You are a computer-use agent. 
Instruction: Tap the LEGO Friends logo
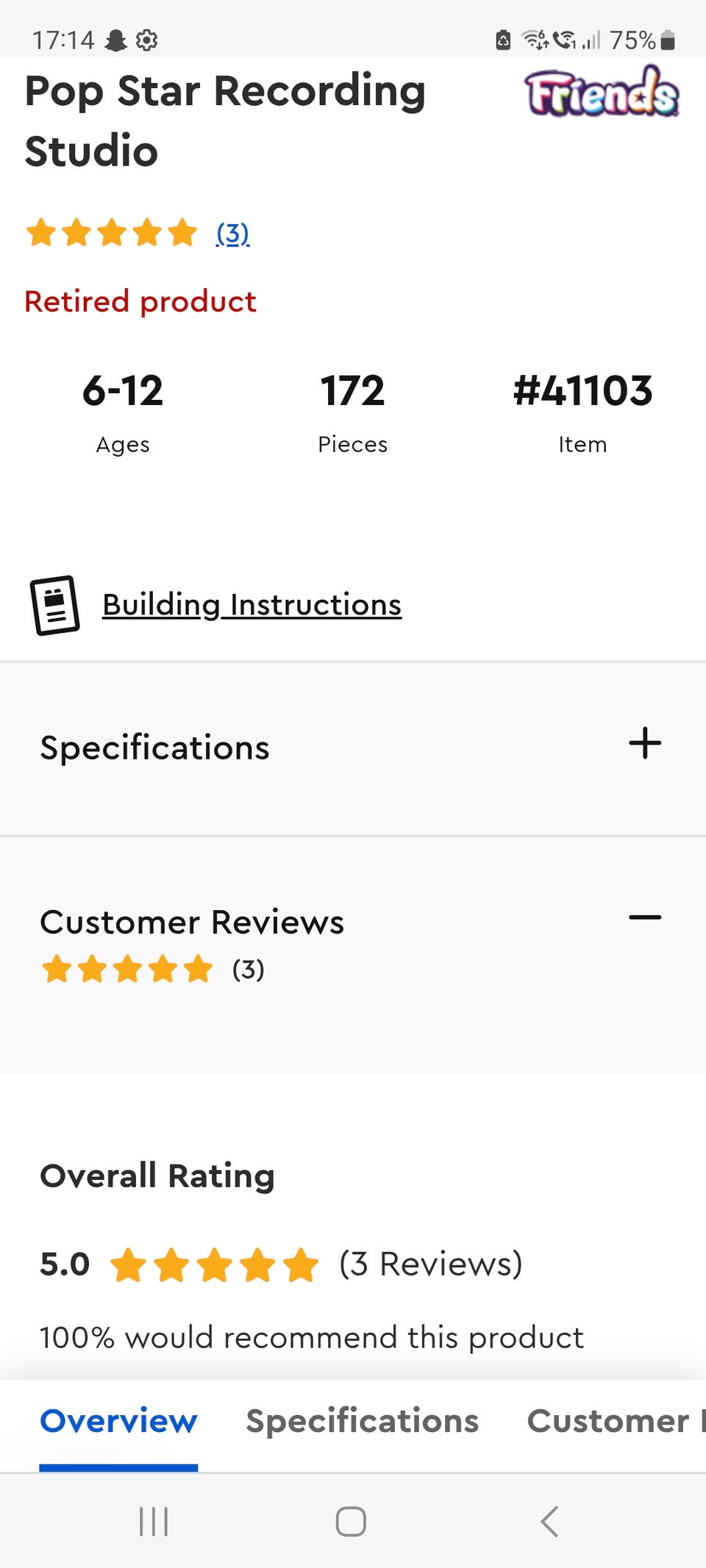(602, 92)
